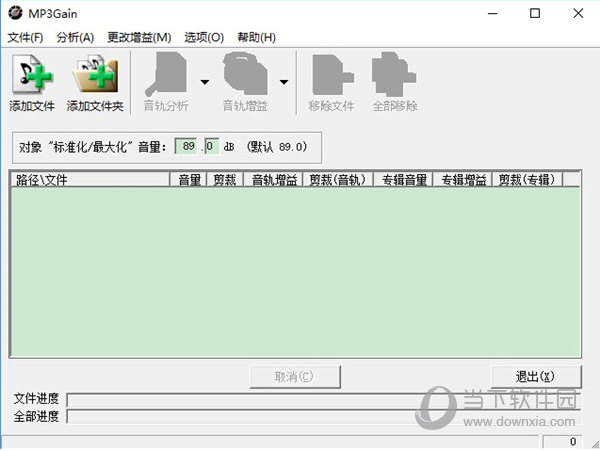Open the 帮助(H) menu
600x451 pixels.
click(256, 37)
